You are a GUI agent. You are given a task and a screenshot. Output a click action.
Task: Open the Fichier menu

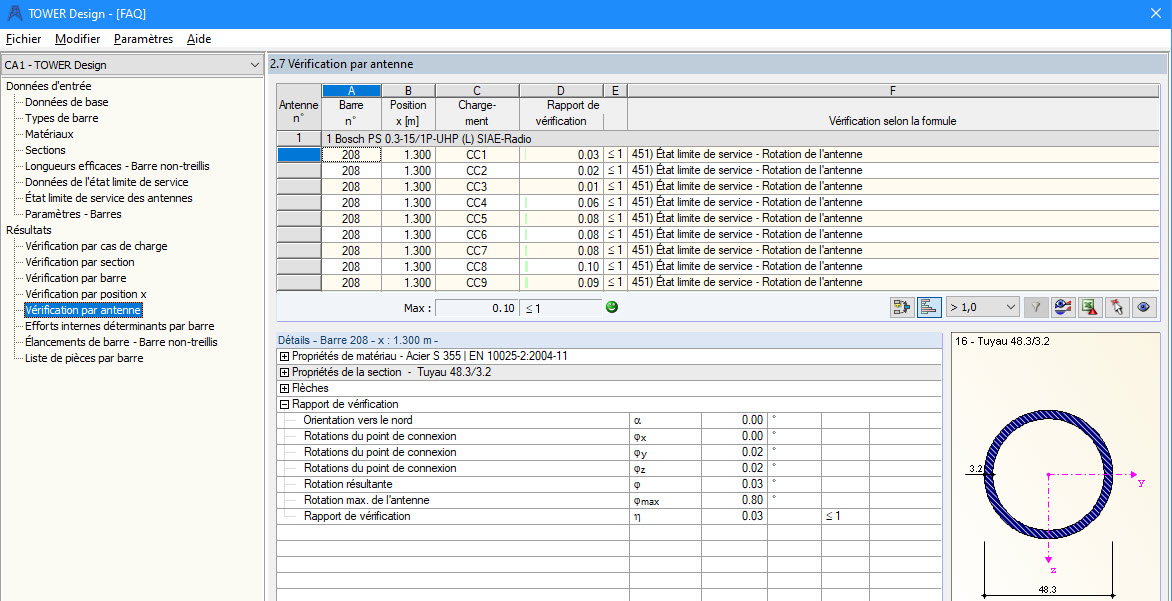pos(23,39)
